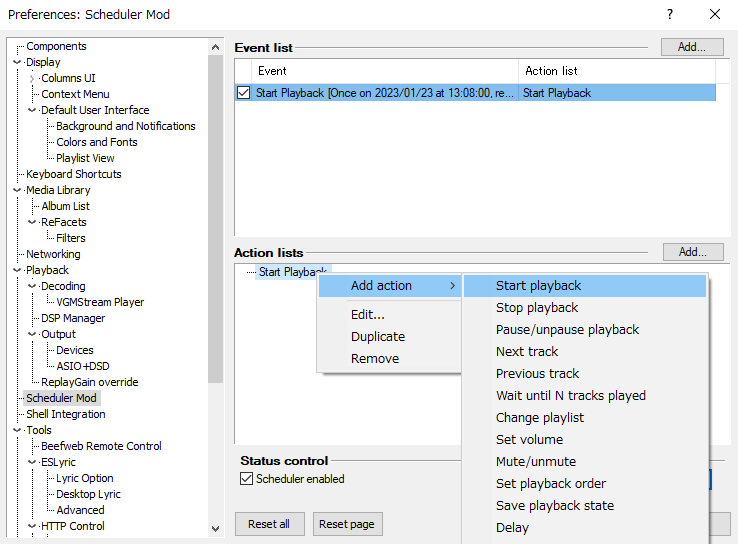This screenshot has width=738, height=544.
Task: Open Components preferences page
Action: 56,46
